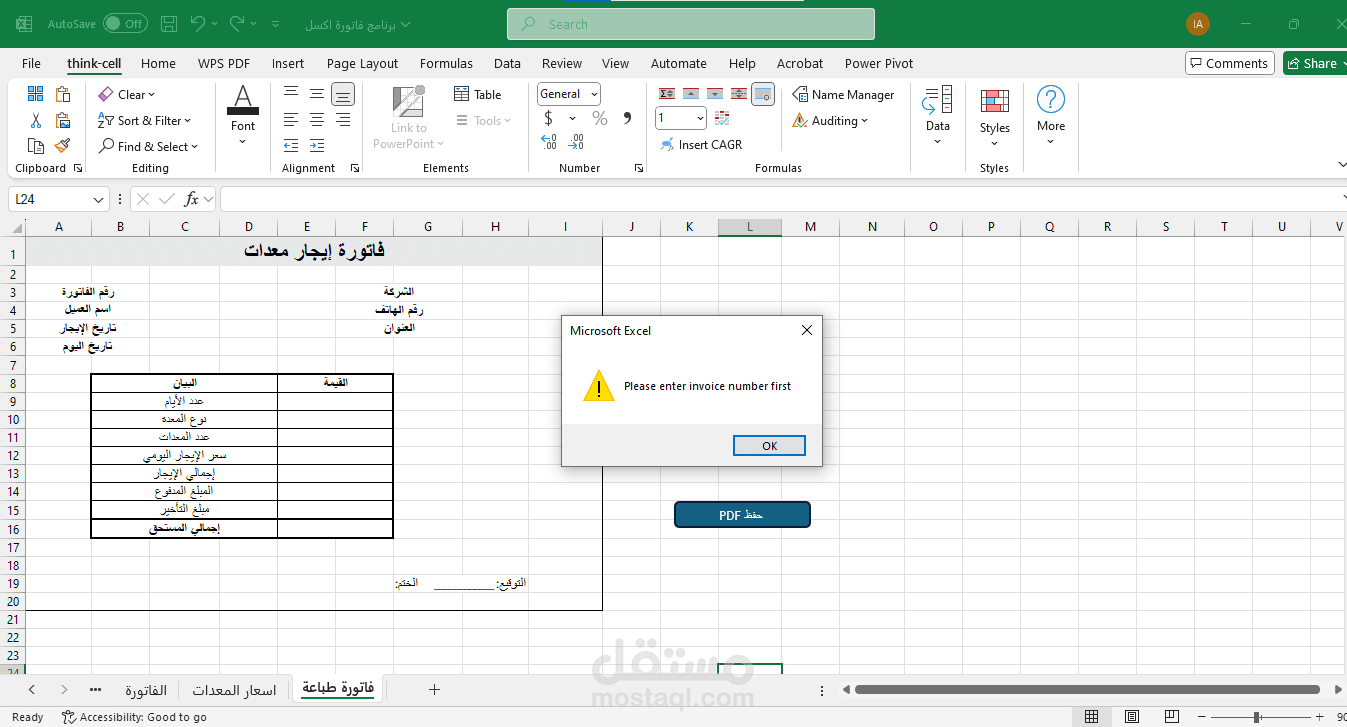1347x727 pixels.
Task: Collapse the ribbon with the chevron
Action: (x=1341, y=164)
